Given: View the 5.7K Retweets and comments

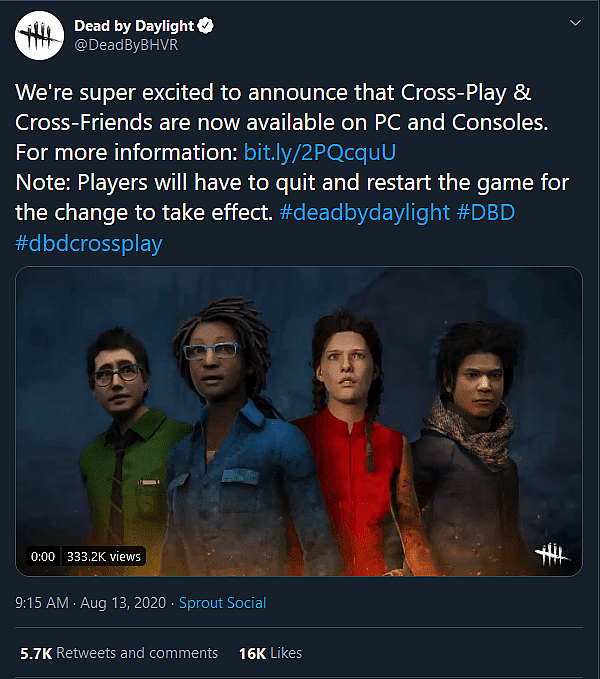Looking at the screenshot, I should point(119,653).
